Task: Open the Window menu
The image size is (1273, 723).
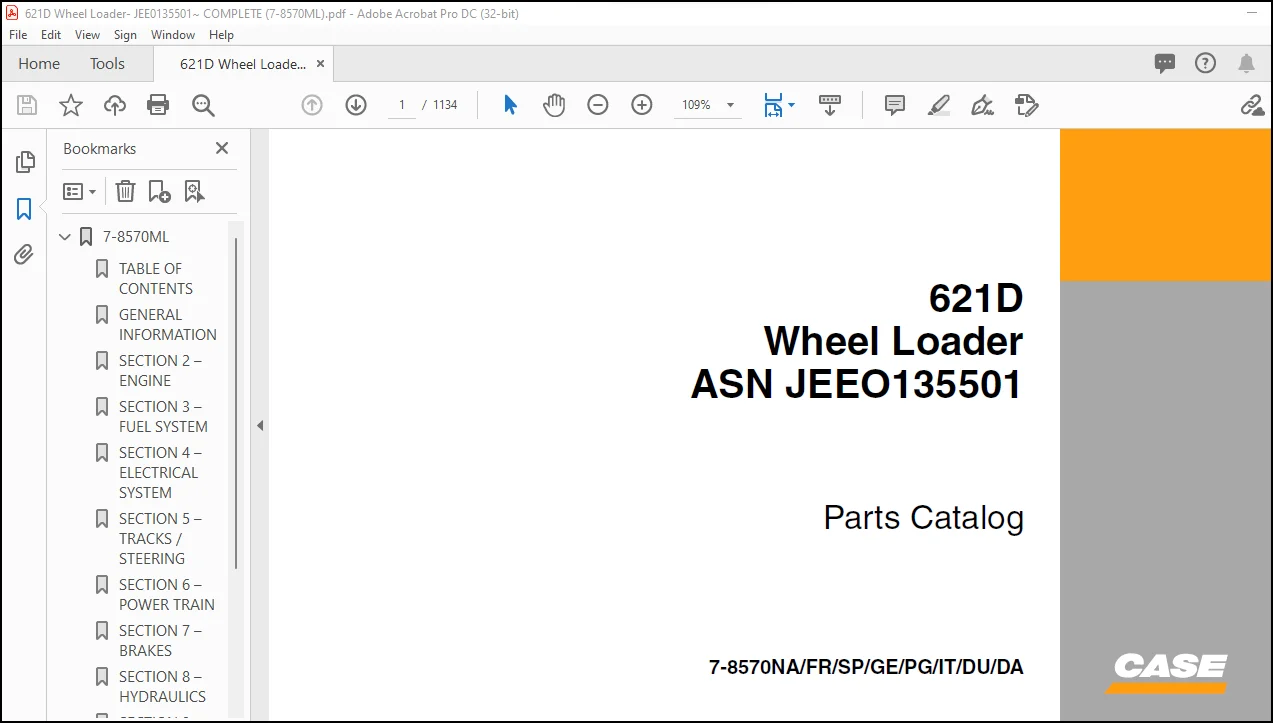Action: tap(173, 34)
